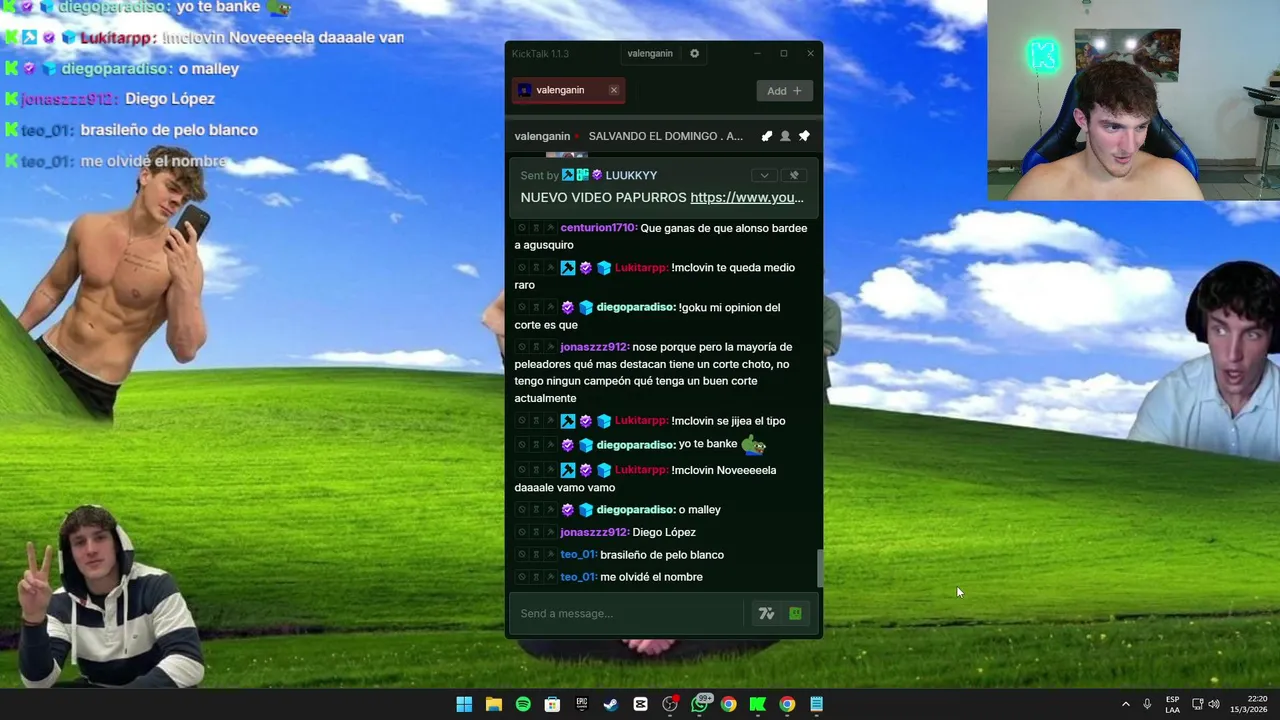Viewport: 1280px width, 720px height.
Task: Open Spotify from the taskbar
Action: (523, 704)
